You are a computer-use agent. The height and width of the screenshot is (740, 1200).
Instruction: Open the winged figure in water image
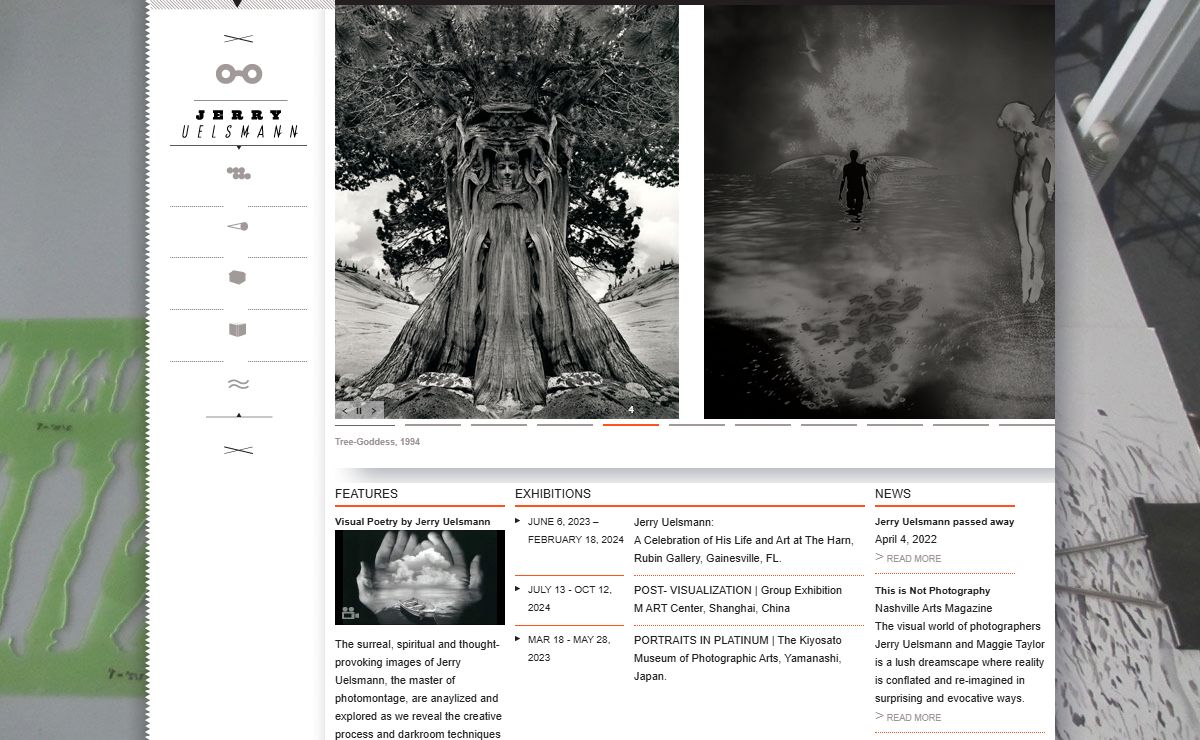[x=879, y=212]
